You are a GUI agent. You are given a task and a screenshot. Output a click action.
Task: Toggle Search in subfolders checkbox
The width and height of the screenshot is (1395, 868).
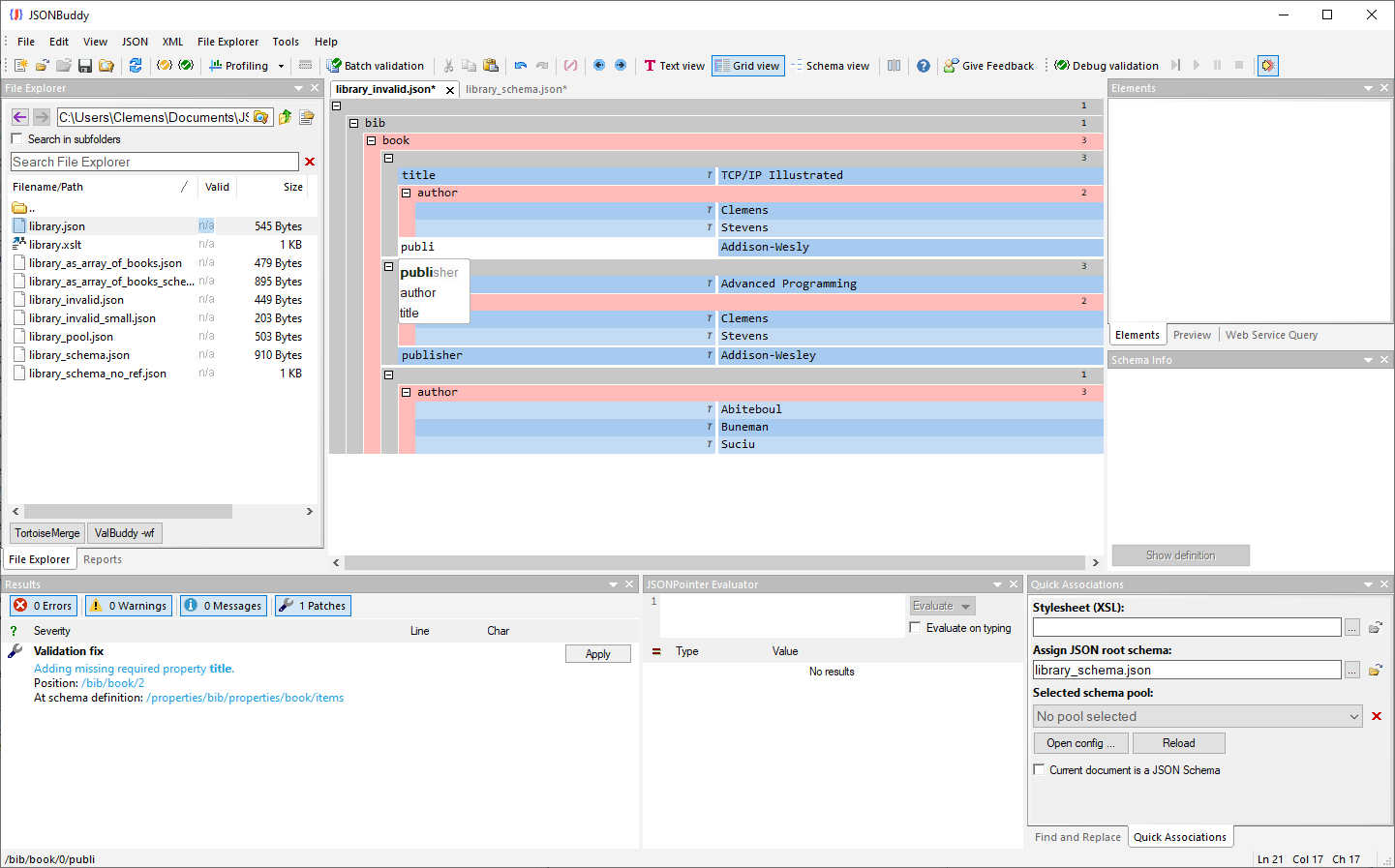[x=16, y=139]
